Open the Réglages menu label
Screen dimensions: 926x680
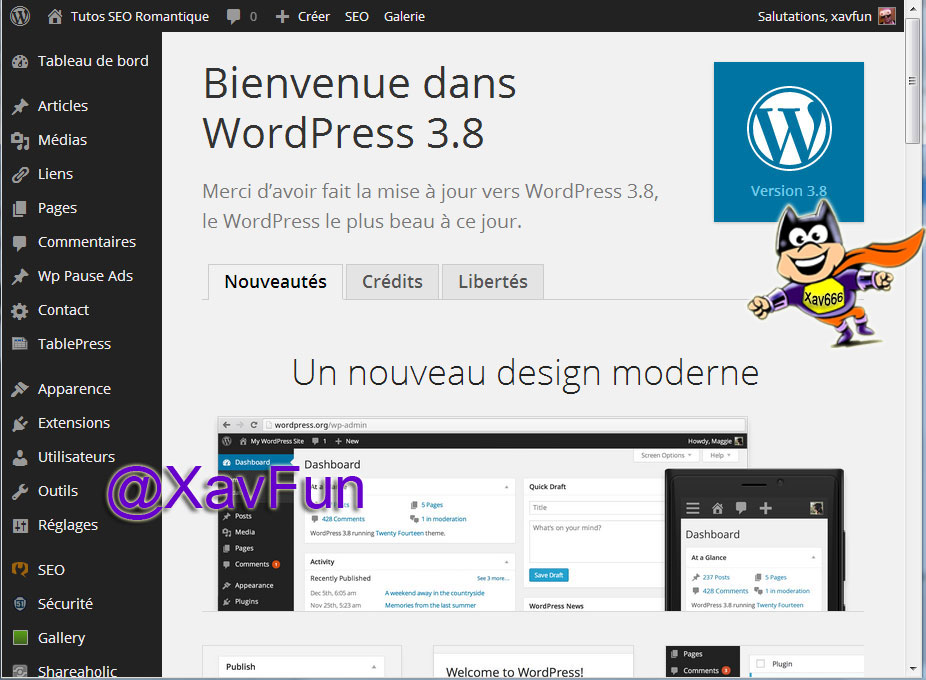(x=68, y=525)
